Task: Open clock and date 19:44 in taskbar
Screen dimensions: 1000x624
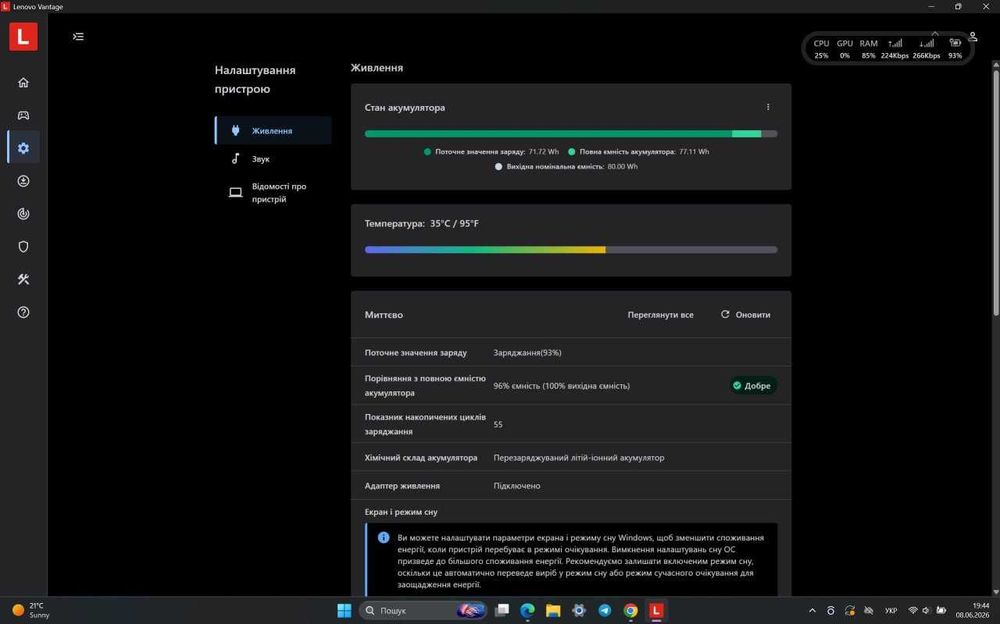Action: [973, 611]
